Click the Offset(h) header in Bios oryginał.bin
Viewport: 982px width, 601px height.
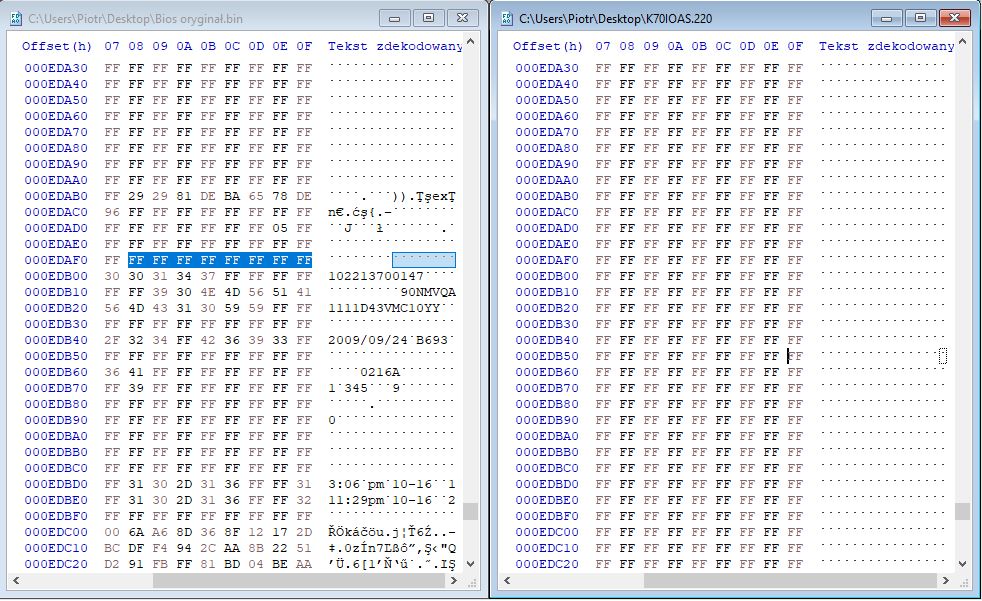click(56, 46)
